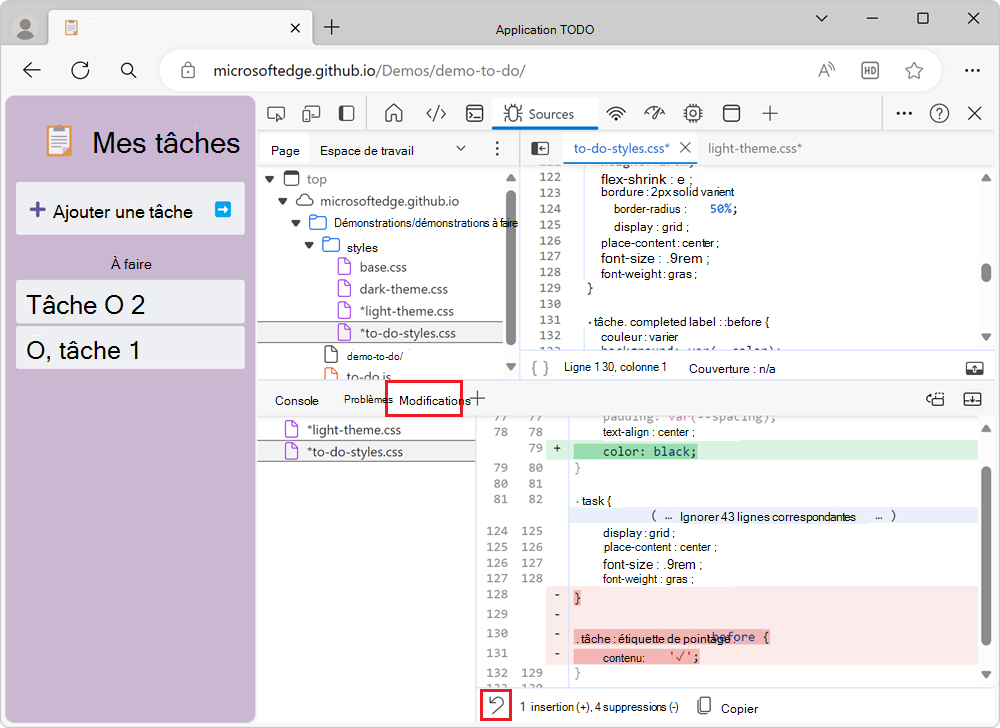Activate the device emulation toolbar icon
Viewport: 1000px width, 728px height.
[x=311, y=113]
